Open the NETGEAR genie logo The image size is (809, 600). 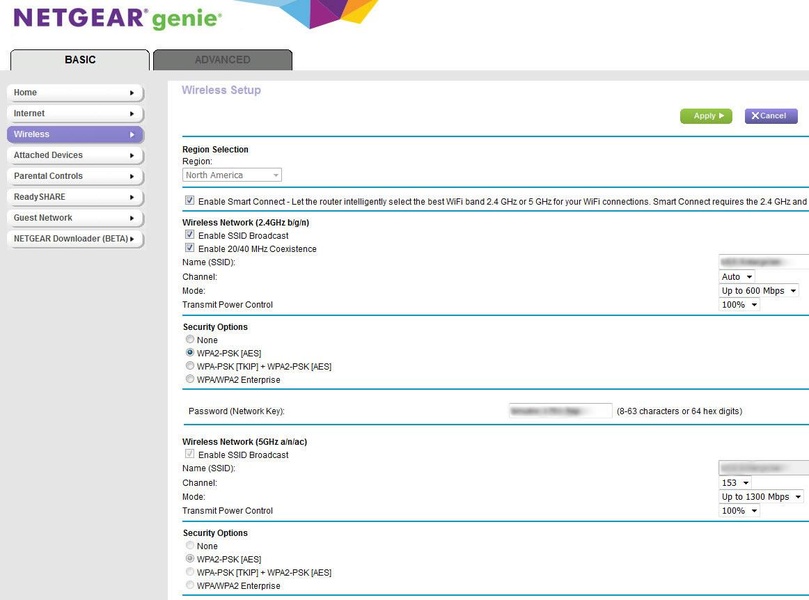click(118, 18)
